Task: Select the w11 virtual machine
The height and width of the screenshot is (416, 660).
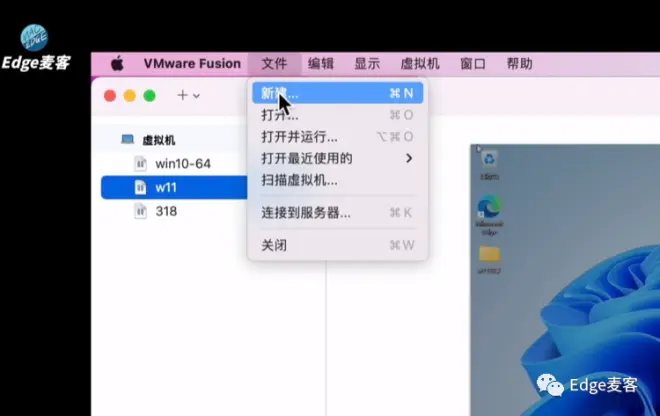Action: tap(173, 187)
